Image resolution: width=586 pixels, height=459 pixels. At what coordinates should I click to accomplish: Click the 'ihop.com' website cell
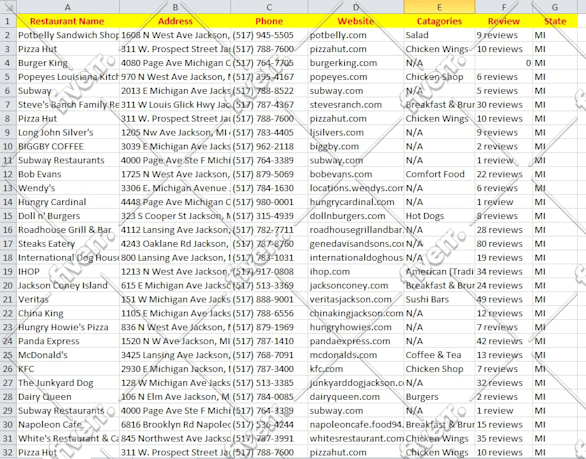356,271
